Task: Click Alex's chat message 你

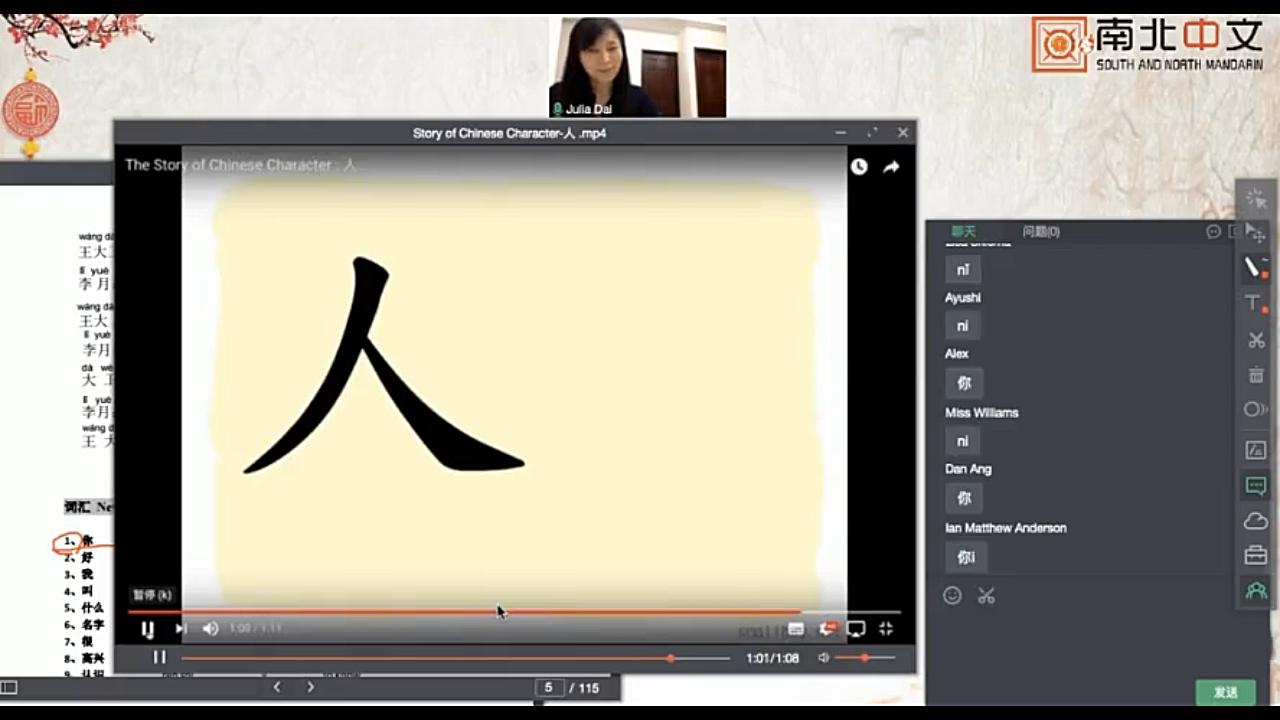Action: [964, 383]
